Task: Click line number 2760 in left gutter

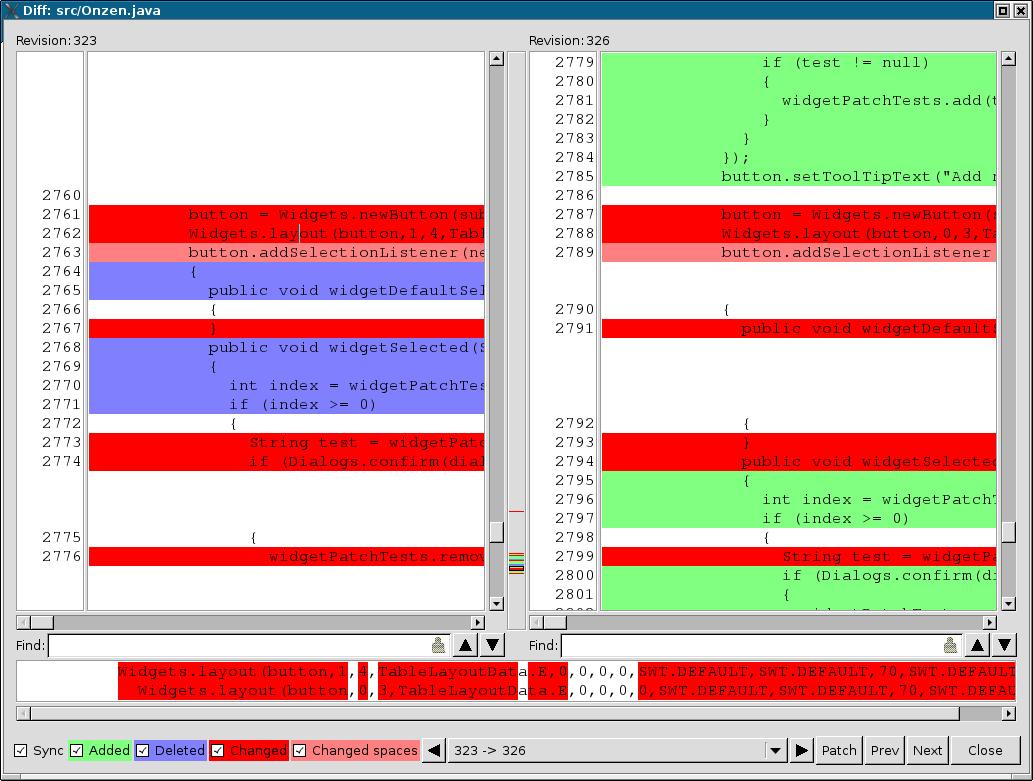Action: pyautogui.click(x=61, y=195)
